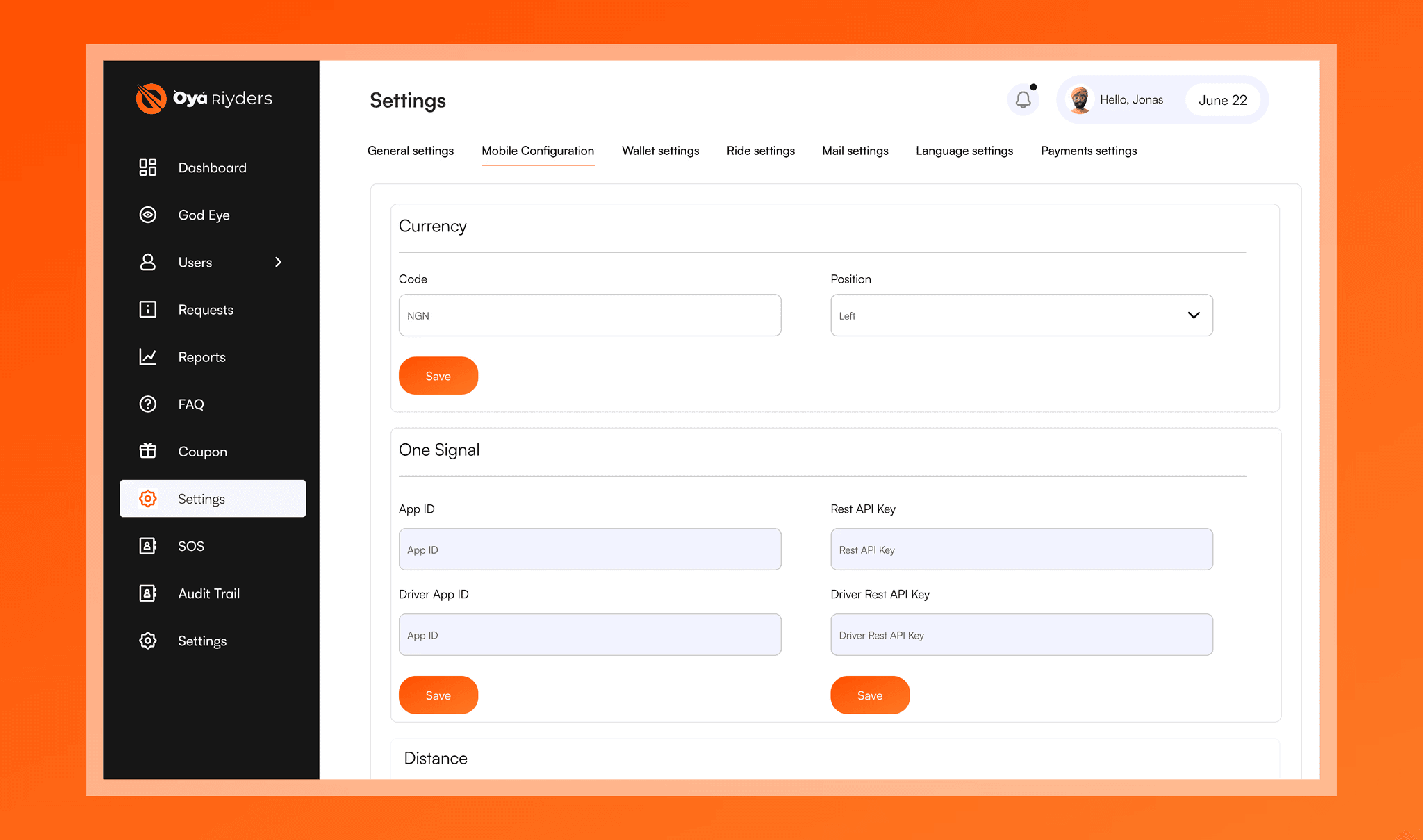Image resolution: width=1423 pixels, height=840 pixels.
Task: Click the notification bell icon
Action: 1023,100
